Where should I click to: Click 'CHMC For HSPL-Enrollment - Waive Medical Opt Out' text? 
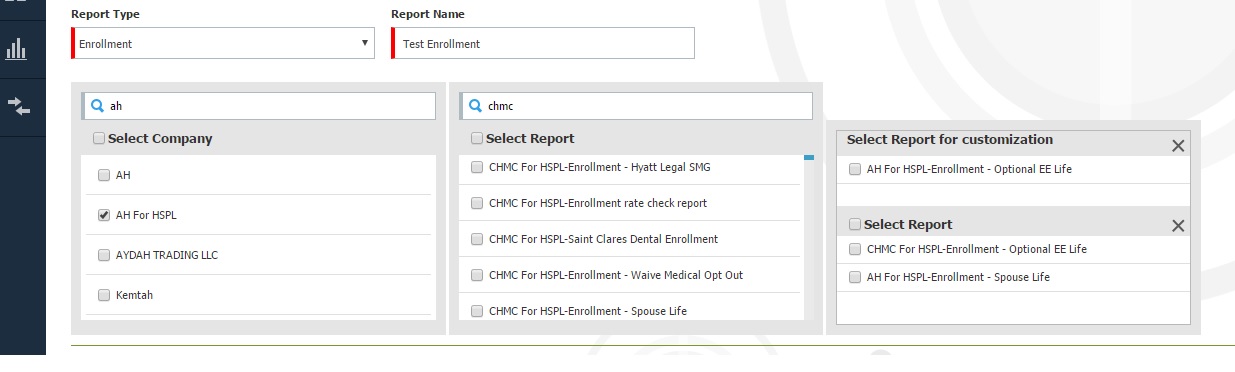tap(616, 275)
